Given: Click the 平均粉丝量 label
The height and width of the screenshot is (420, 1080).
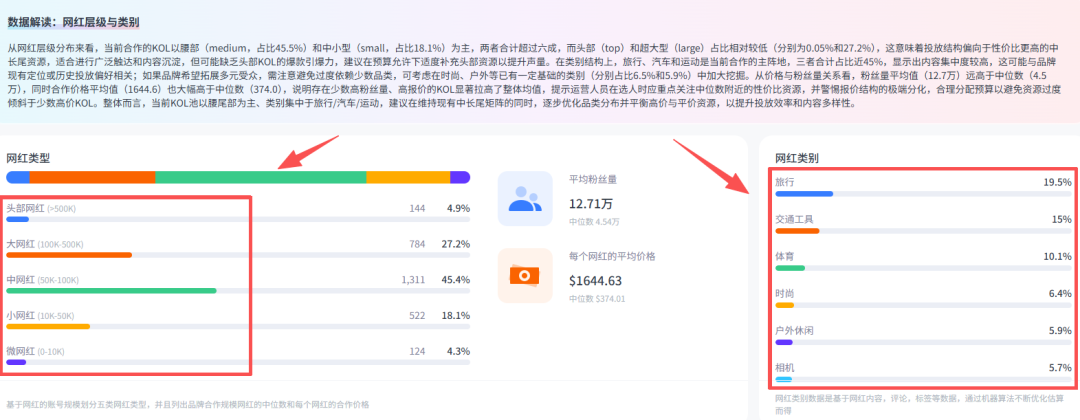Looking at the screenshot, I should (x=592, y=179).
